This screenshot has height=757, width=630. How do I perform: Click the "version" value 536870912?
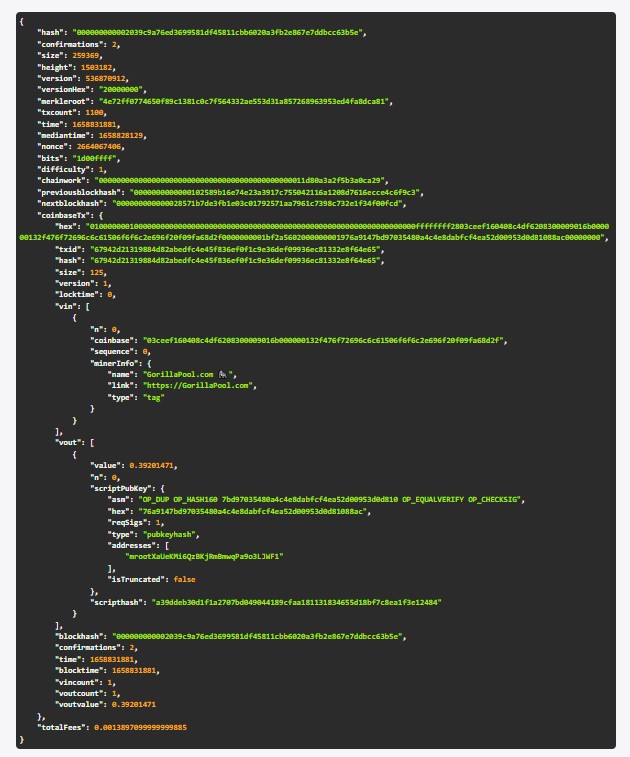coord(105,78)
